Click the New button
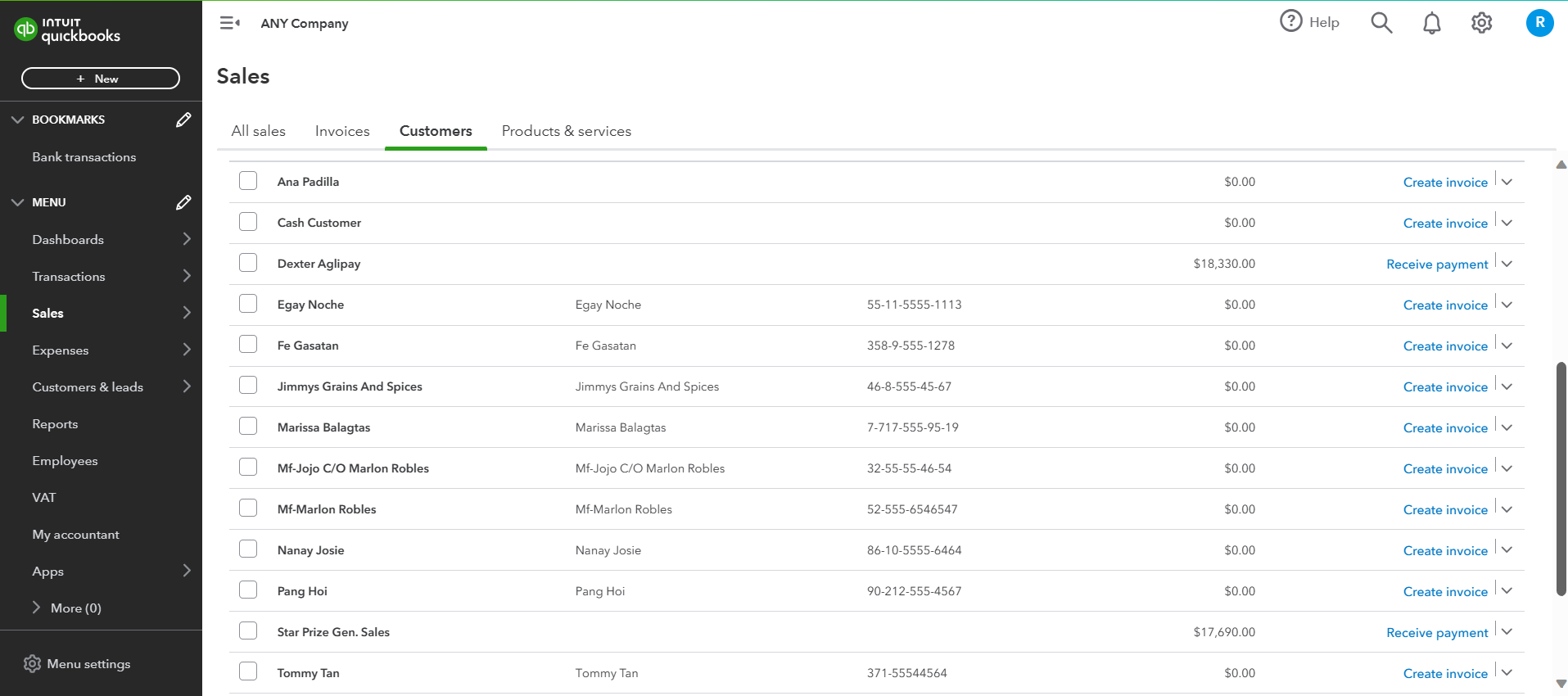This screenshot has width=1568, height=696. click(101, 79)
